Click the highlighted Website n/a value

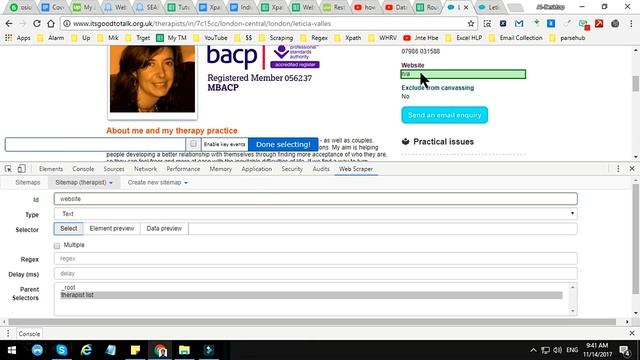[x=463, y=74]
